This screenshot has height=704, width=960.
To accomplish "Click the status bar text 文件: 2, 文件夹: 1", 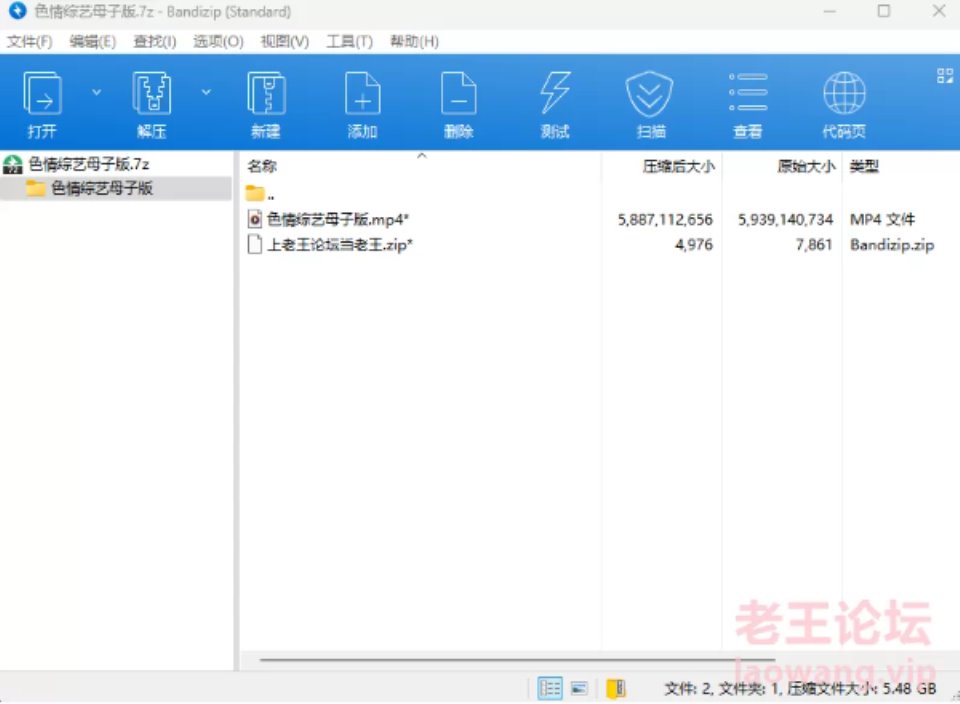I will click(x=721, y=689).
